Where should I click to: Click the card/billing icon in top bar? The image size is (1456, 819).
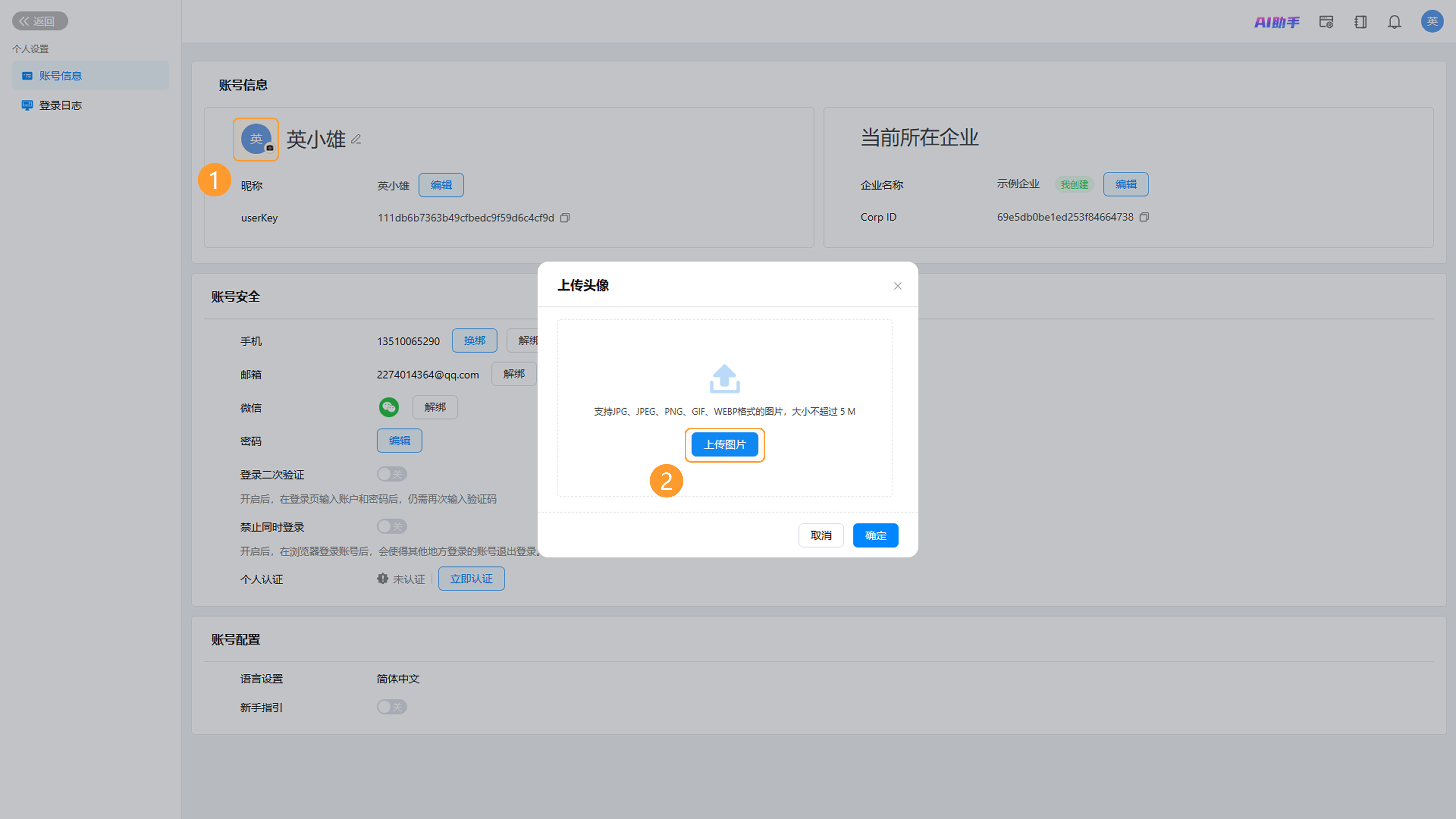pyautogui.click(x=1326, y=22)
